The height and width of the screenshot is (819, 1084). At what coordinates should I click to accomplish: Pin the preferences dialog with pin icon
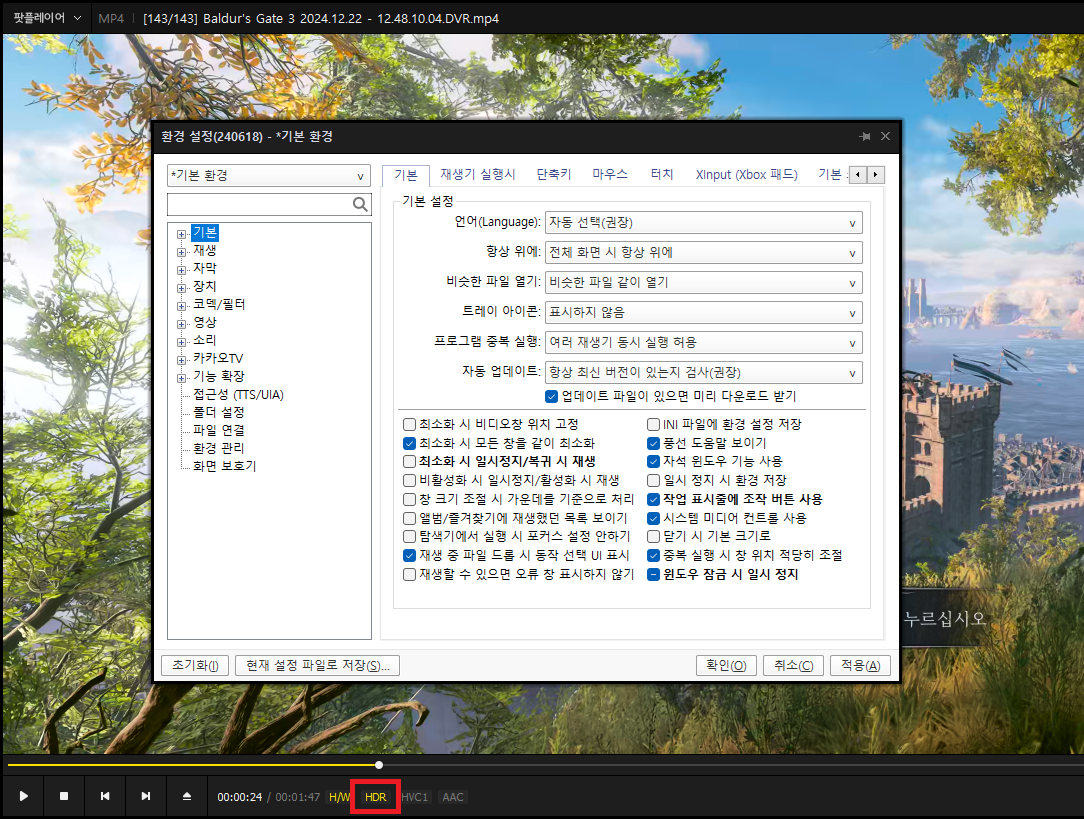click(x=865, y=136)
